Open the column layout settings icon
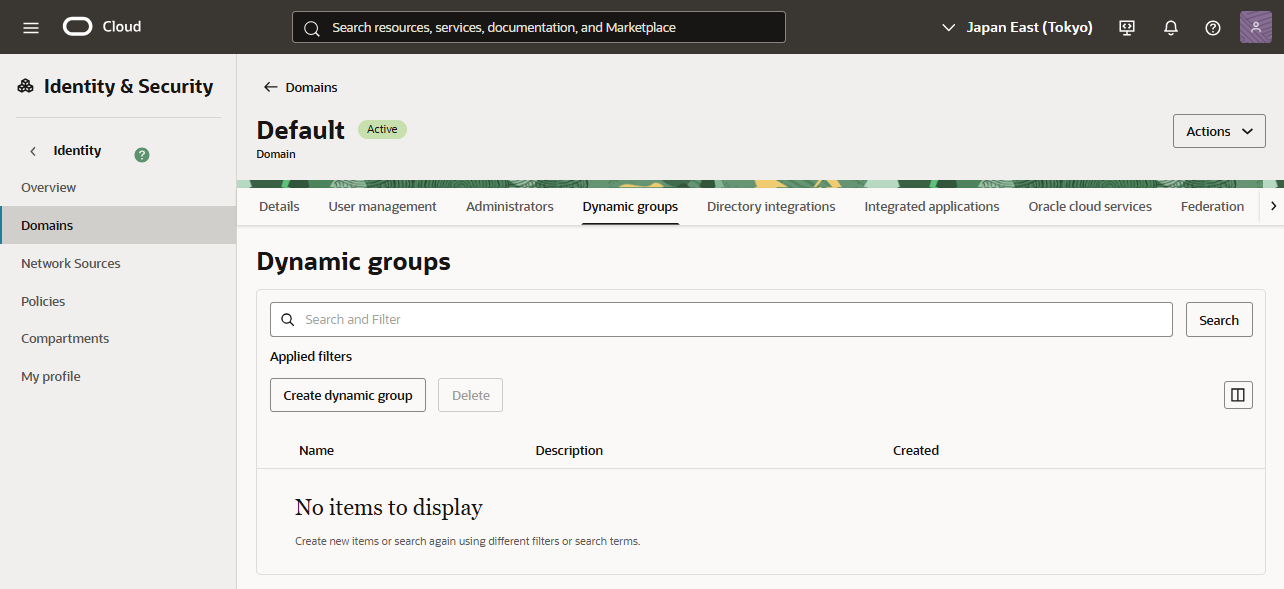This screenshot has height=589, width=1284. [1238, 395]
